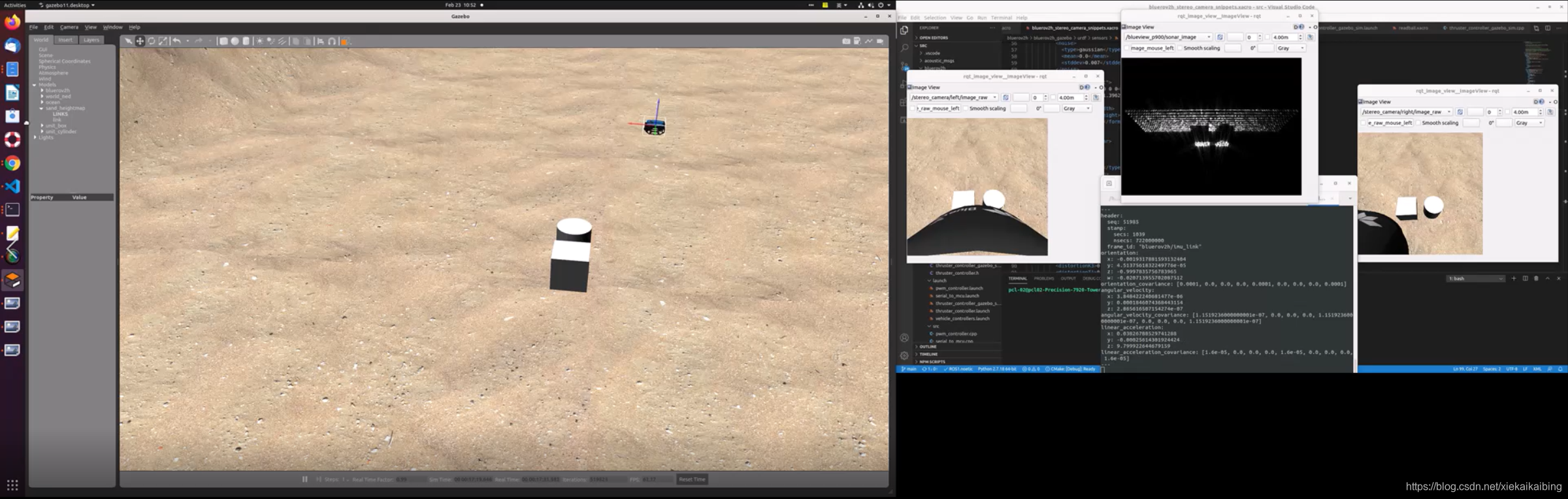
Task: Switch to Layers tab in Gazebo
Action: [x=91, y=40]
